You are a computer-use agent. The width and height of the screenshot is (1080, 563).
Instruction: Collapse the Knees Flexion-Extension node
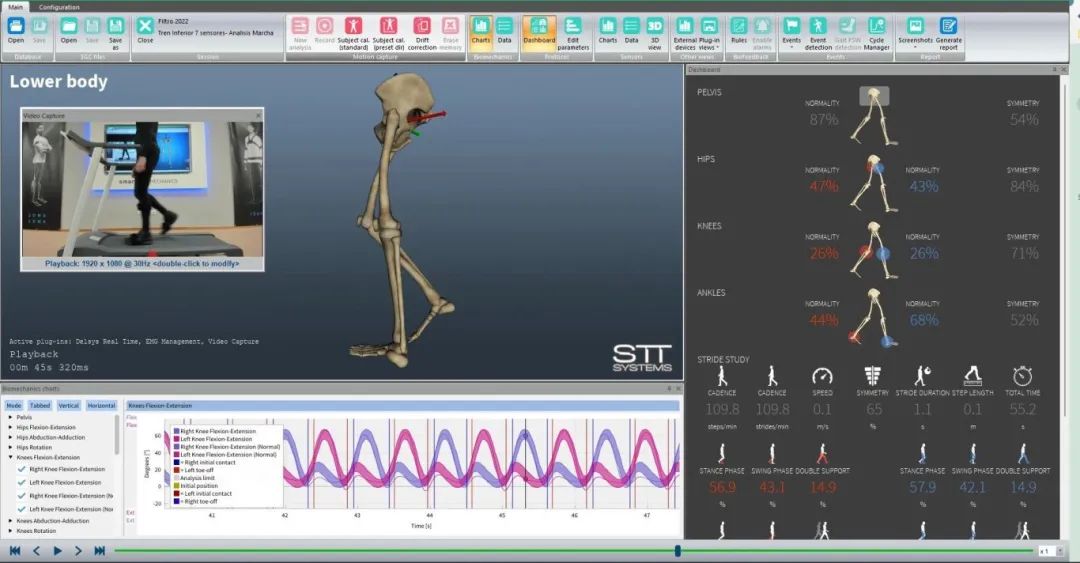pos(10,457)
